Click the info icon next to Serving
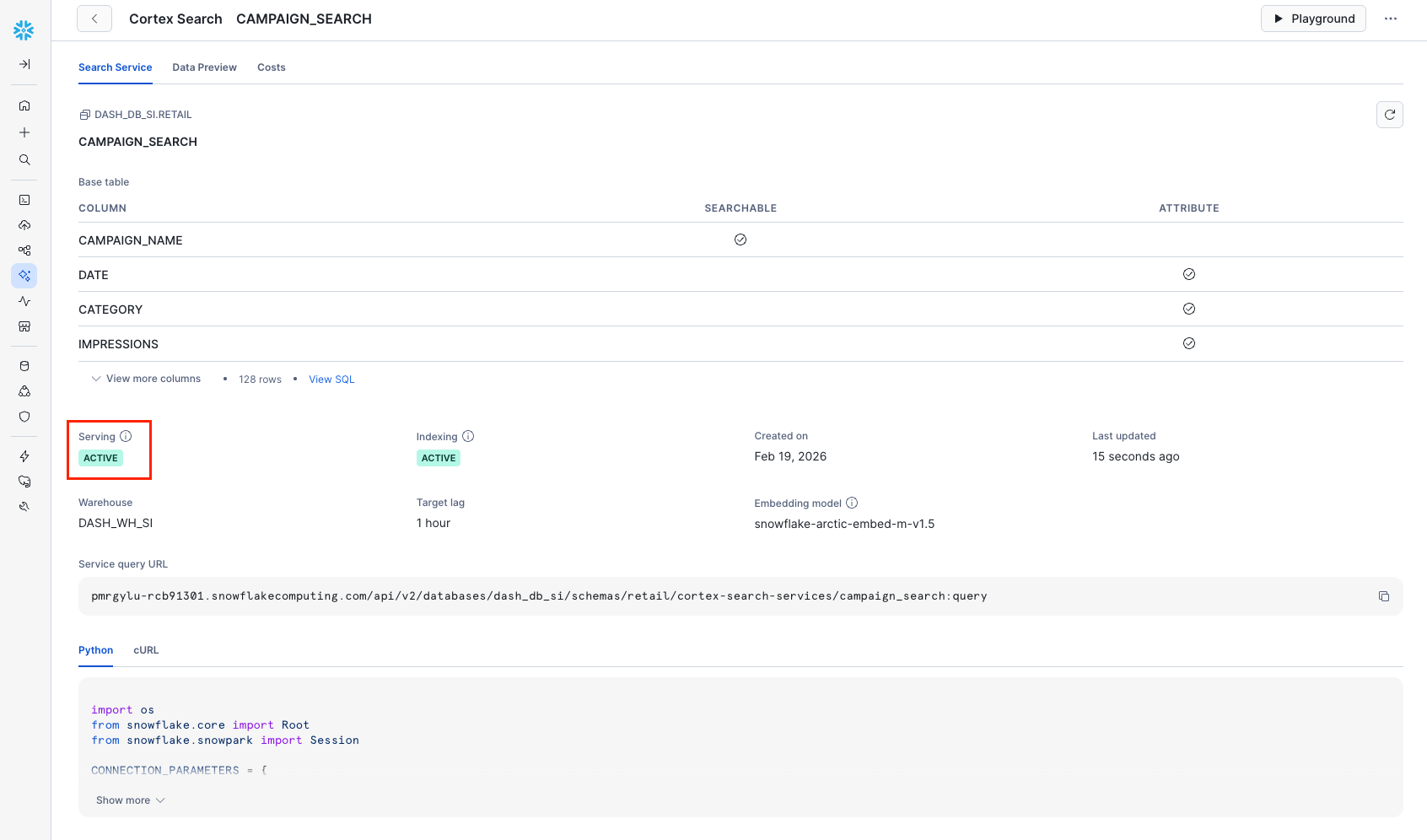The image size is (1427, 840). [x=126, y=436]
